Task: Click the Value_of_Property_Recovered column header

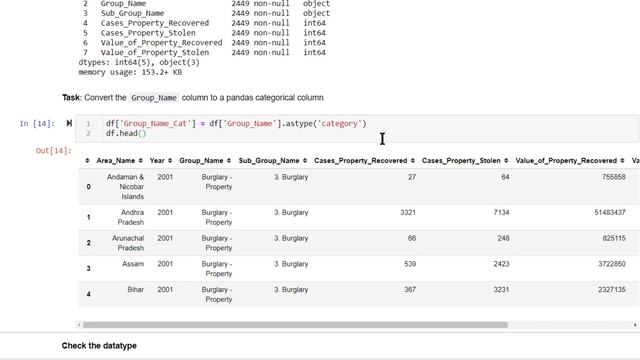Action: pyautogui.click(x=566, y=161)
